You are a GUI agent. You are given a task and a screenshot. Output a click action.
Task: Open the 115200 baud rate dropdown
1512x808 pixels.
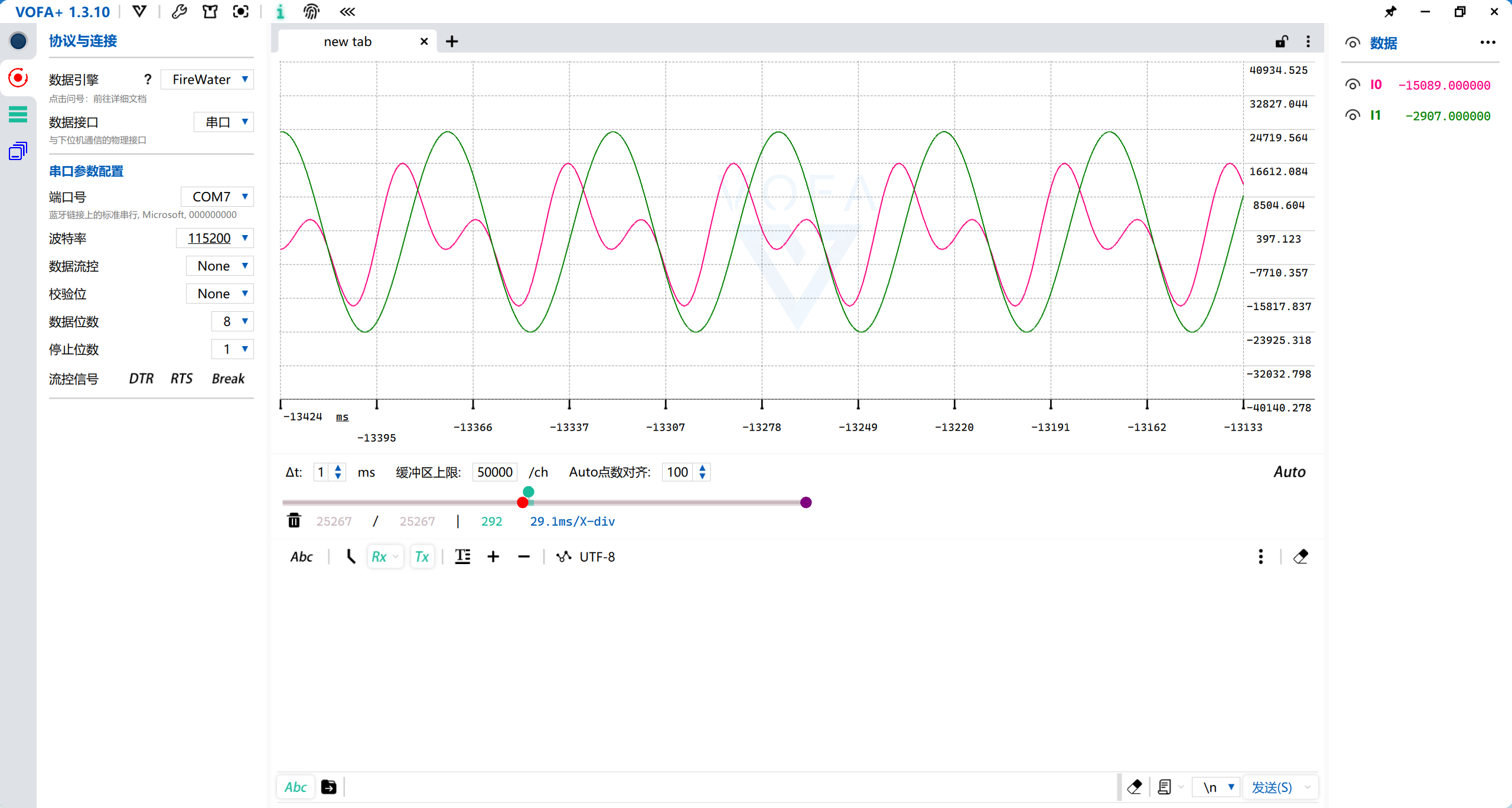click(x=215, y=238)
